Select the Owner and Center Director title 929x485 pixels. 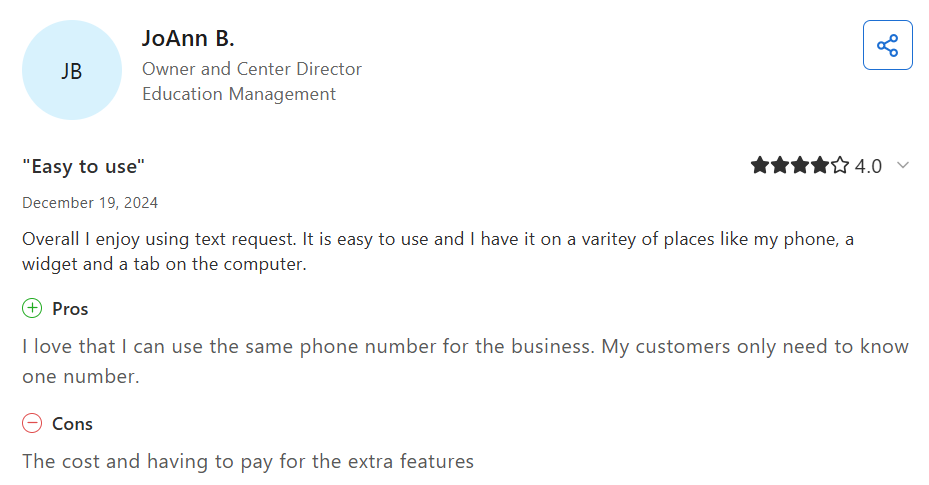point(252,69)
